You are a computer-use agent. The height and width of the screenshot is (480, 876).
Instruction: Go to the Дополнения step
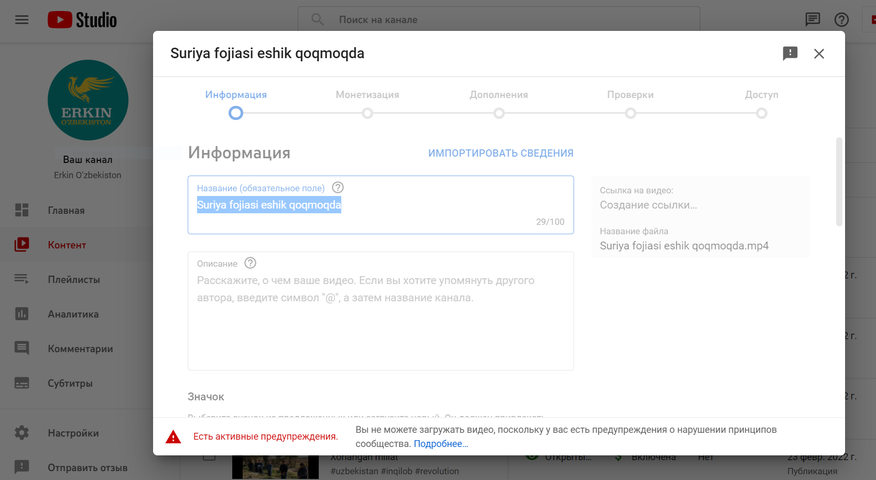point(499,113)
